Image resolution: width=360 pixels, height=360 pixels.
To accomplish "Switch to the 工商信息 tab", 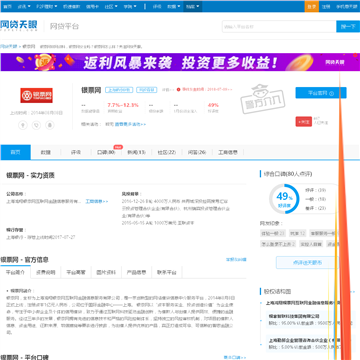I will (228, 152).
